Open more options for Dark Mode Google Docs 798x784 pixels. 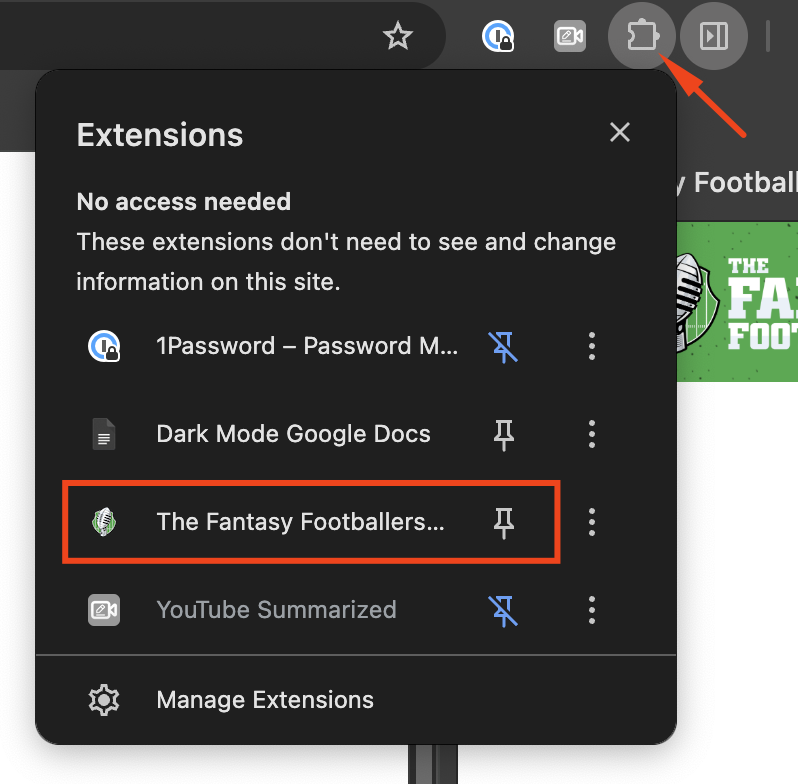click(591, 434)
